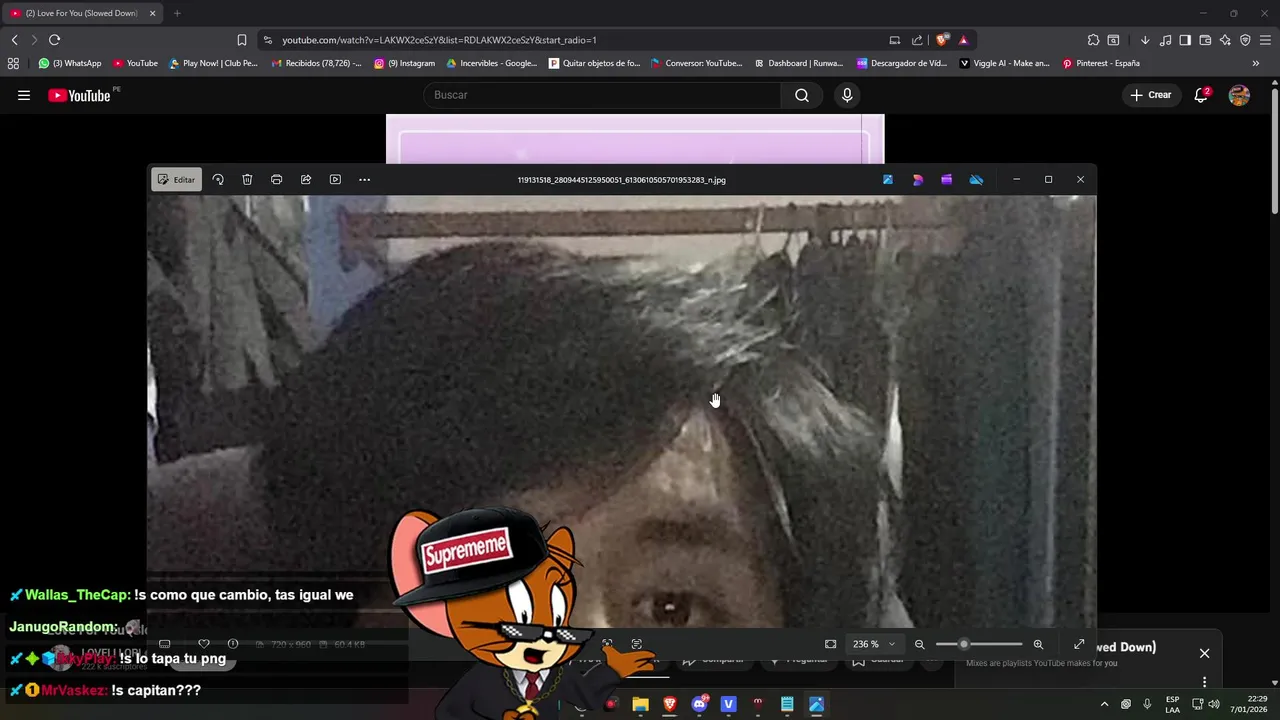Open Brave VPN shield icon
Viewport: 1280px width, 720px height.
1245,40
